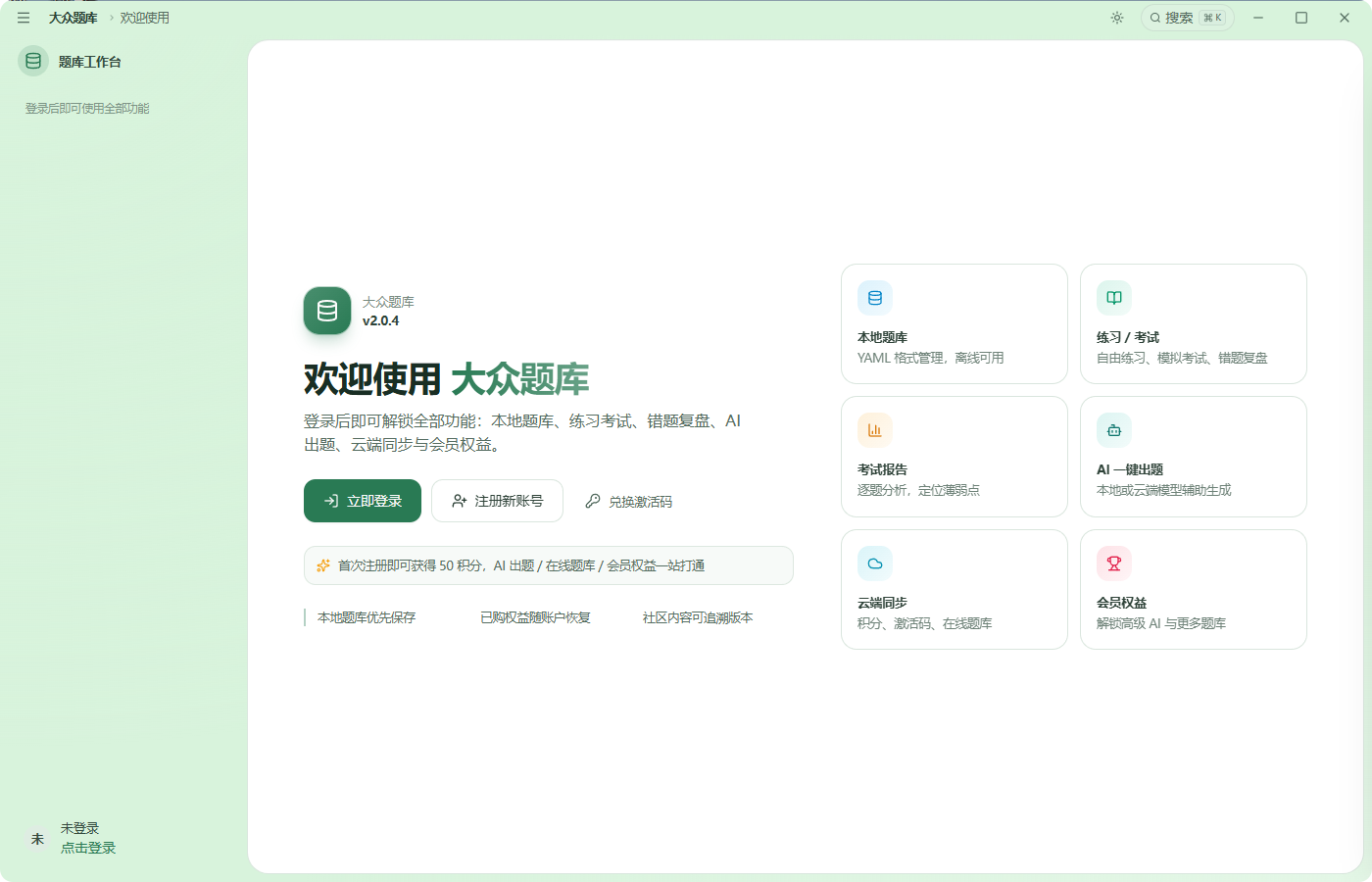The width and height of the screenshot is (1372, 882).
Task: Click the 社区内容可追溯版本 text
Action: pyautogui.click(x=698, y=617)
